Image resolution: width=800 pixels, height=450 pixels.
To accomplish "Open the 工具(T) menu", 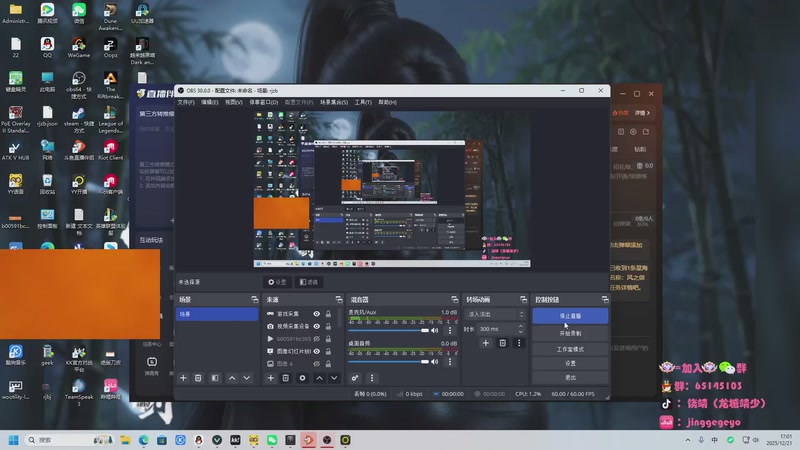I will point(363,103).
